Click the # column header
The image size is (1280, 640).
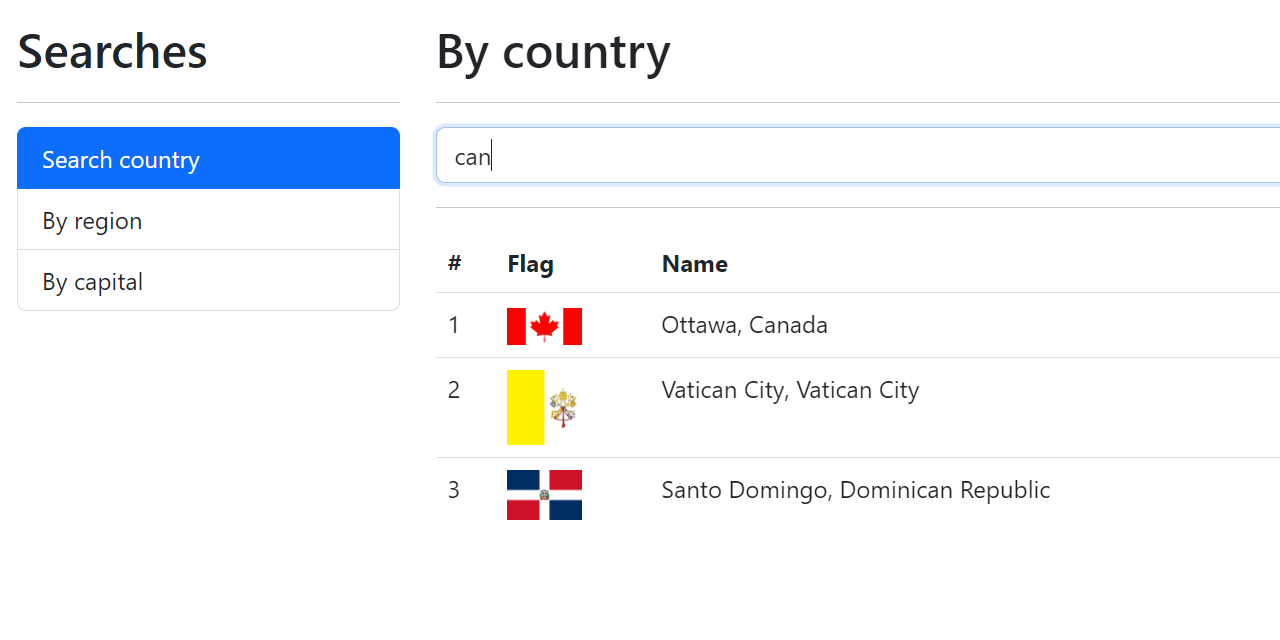[454, 263]
